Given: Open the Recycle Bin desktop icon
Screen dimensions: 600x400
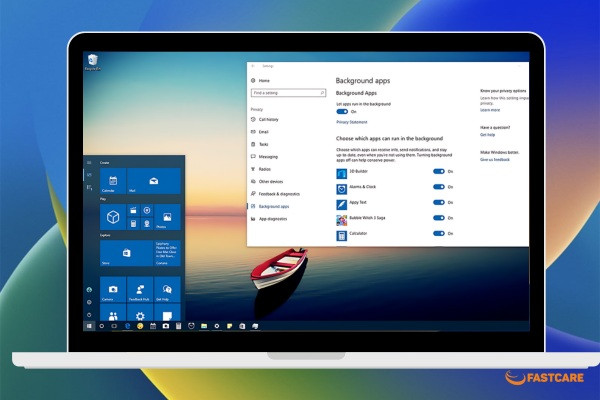Looking at the screenshot, I should [x=93, y=62].
